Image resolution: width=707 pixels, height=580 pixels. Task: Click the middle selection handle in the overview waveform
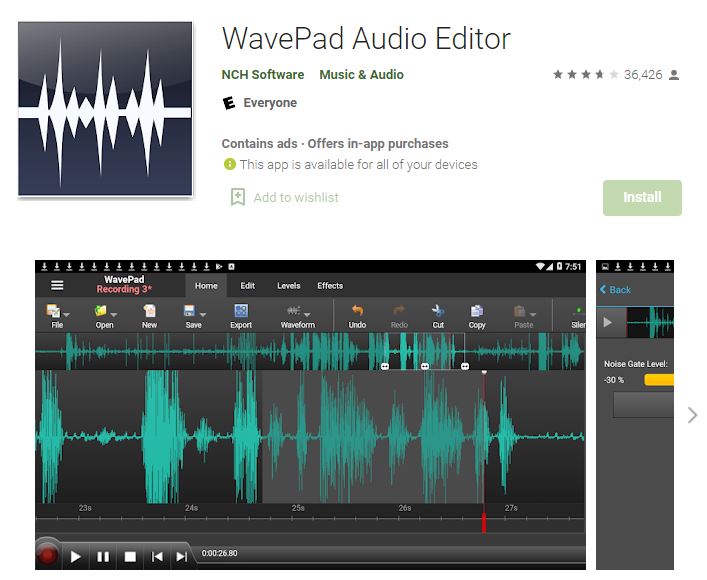click(x=425, y=366)
